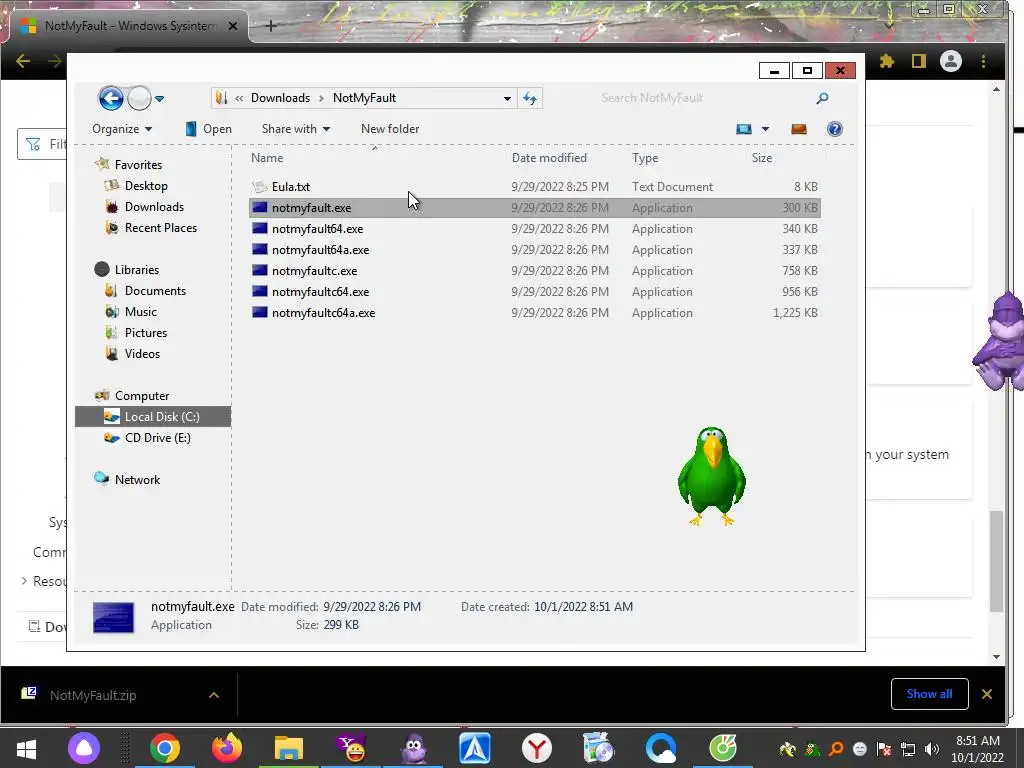Viewport: 1024px width, 768px height.
Task: Select the notmyfault64.exe file icon
Action: (x=260, y=229)
